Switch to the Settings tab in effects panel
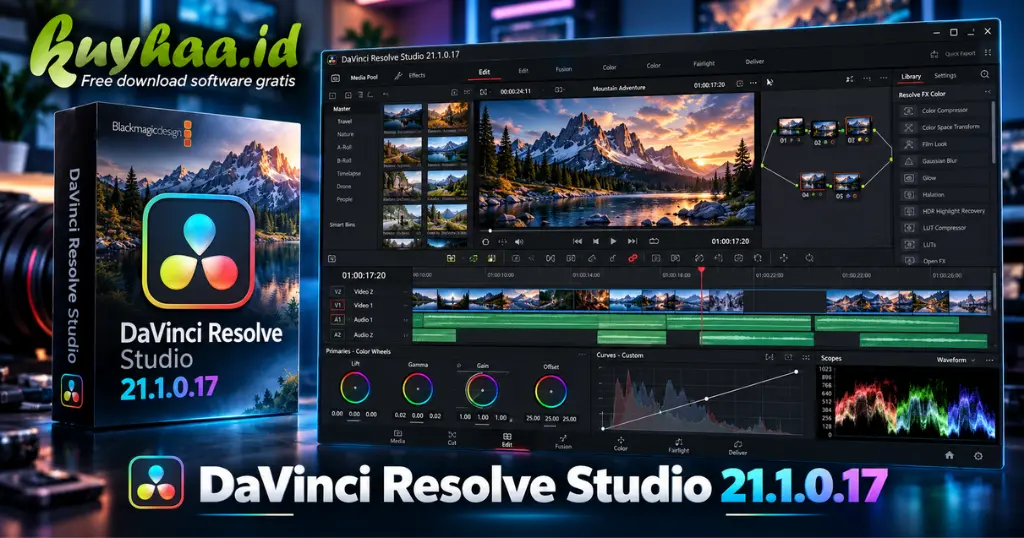1024x538 pixels. (x=945, y=76)
